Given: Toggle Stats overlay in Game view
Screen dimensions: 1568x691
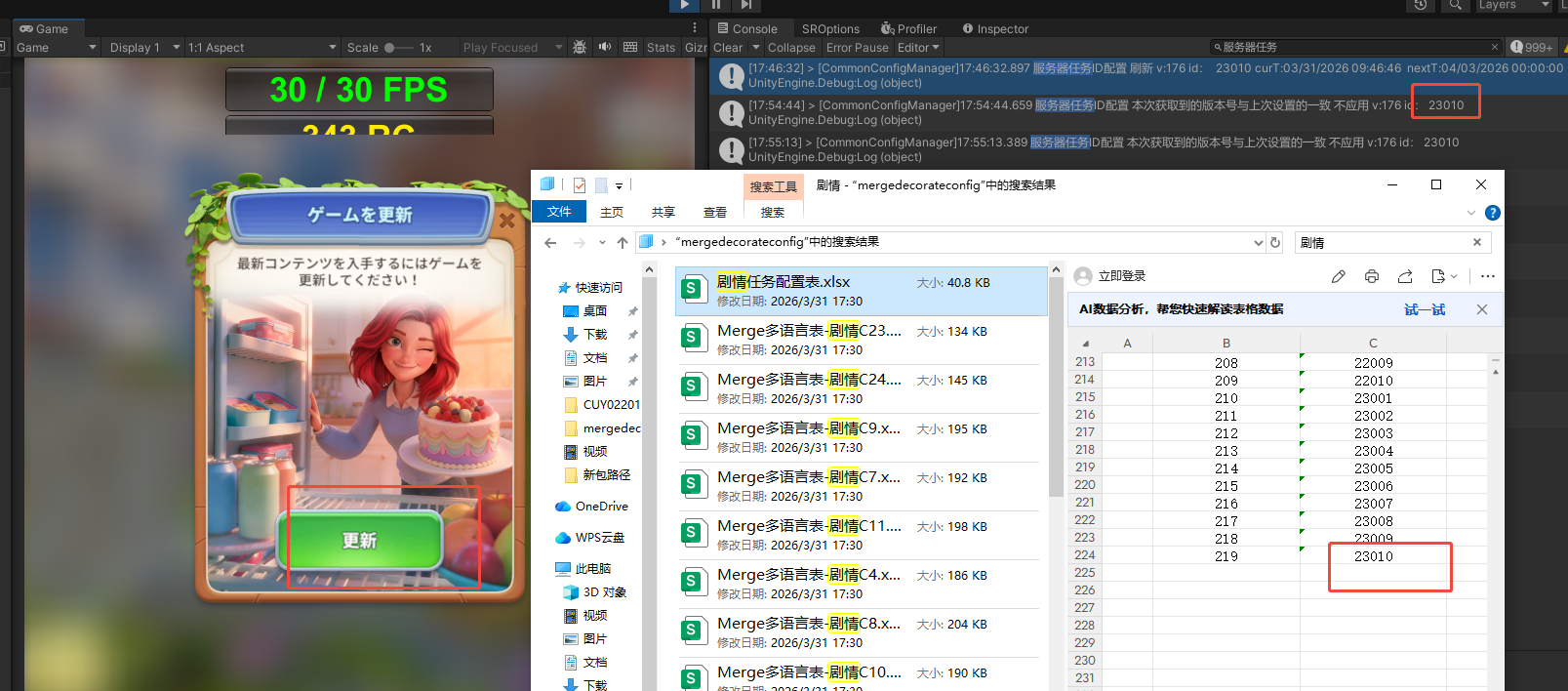Looking at the screenshot, I should (x=661, y=47).
